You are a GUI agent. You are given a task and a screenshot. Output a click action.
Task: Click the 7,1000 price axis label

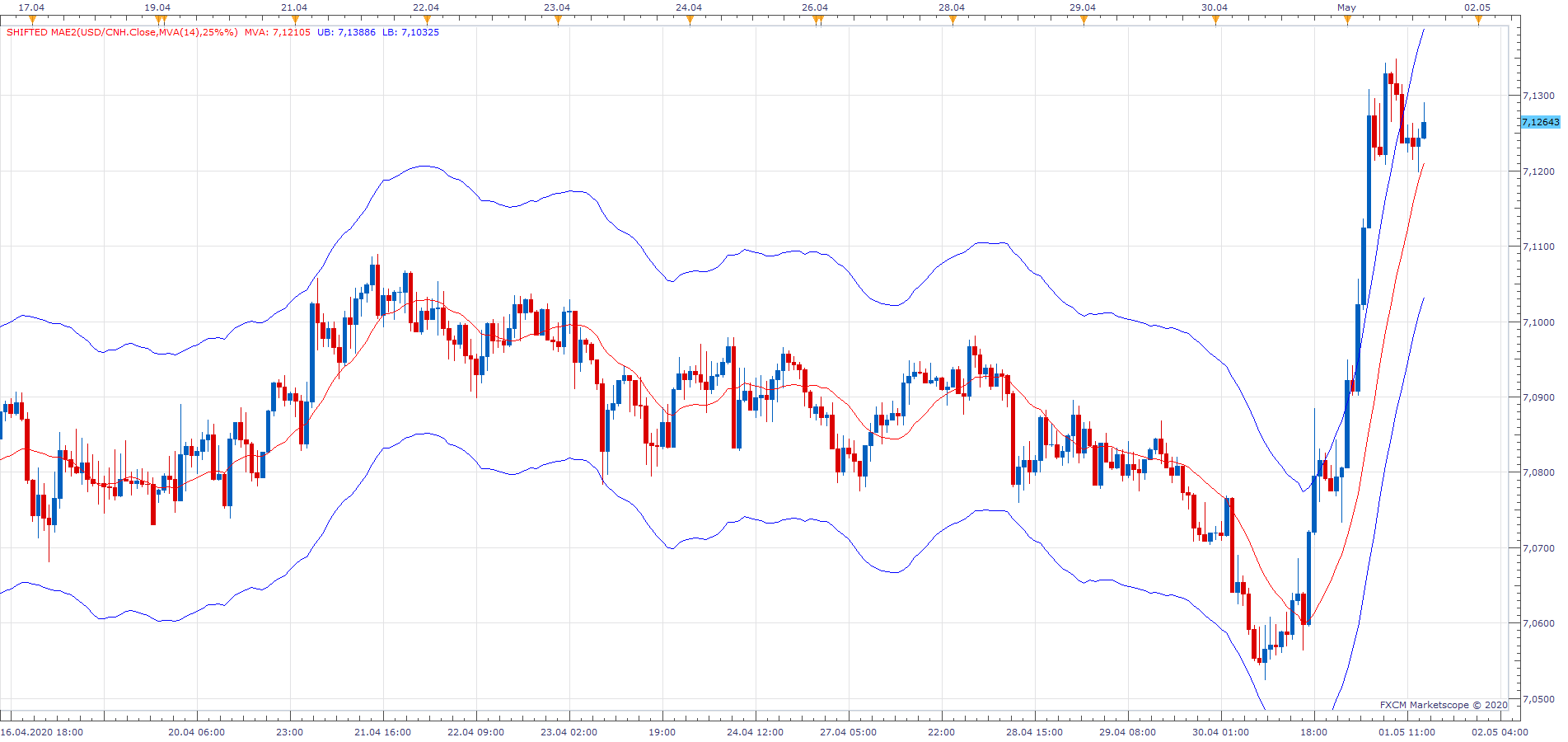(1538, 322)
